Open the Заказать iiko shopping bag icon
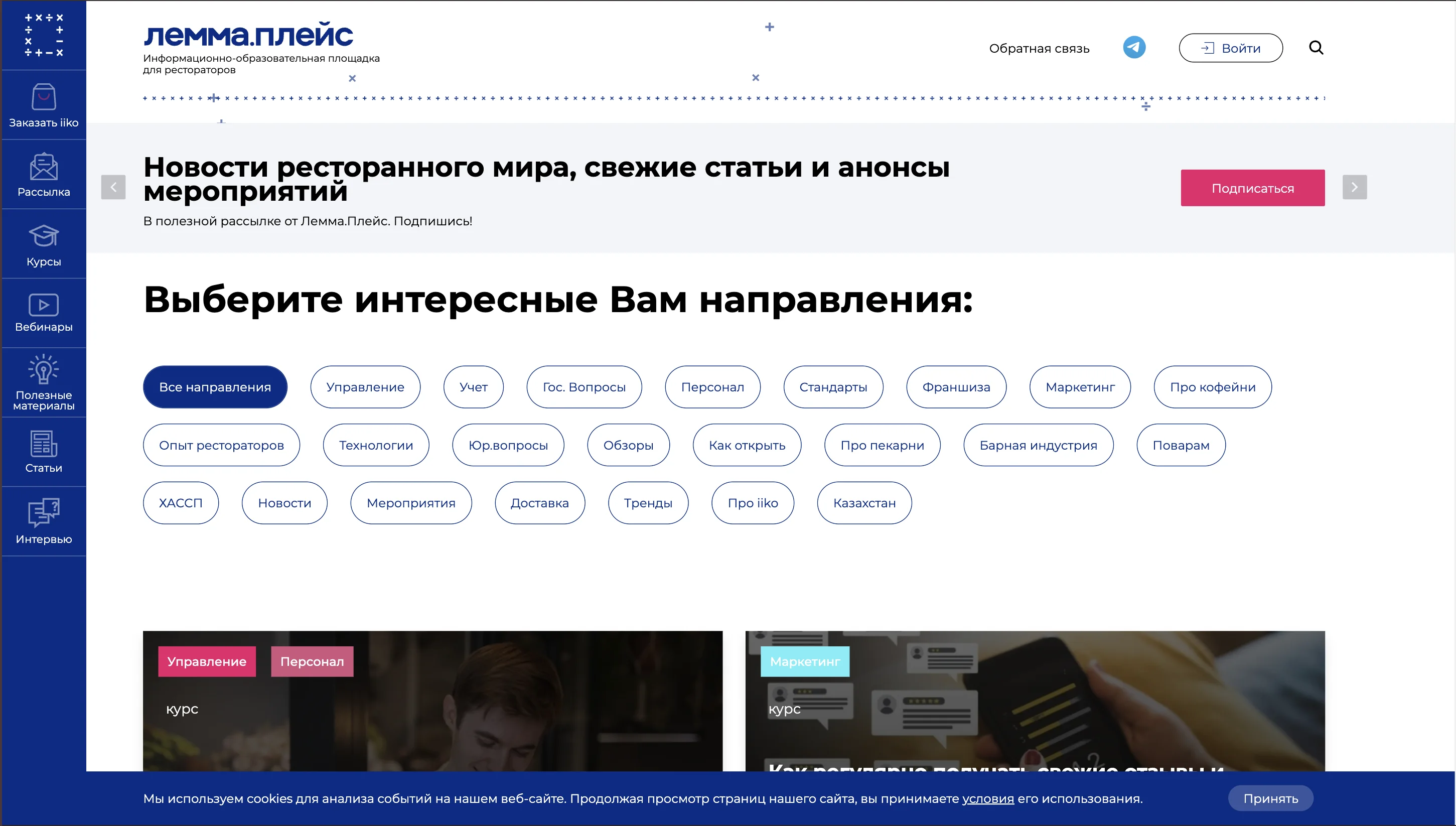Screen dimensions: 1456x826 (x=44, y=97)
